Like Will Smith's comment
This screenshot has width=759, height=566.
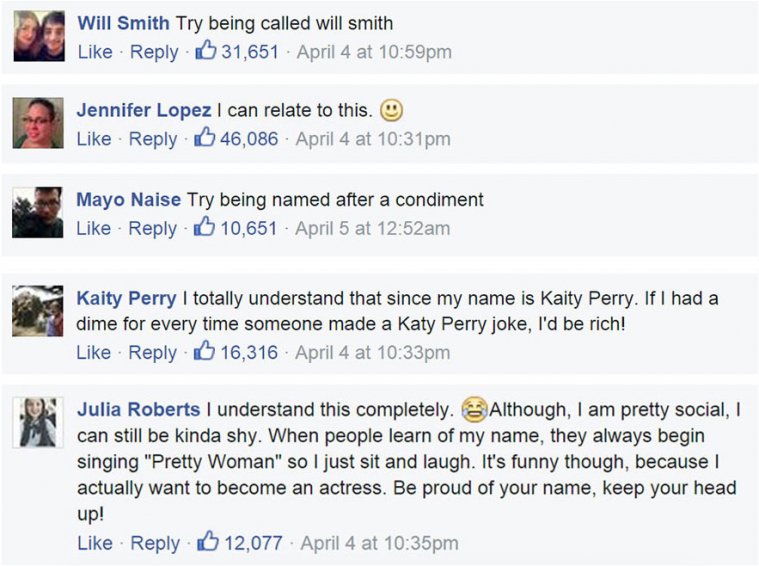click(94, 52)
